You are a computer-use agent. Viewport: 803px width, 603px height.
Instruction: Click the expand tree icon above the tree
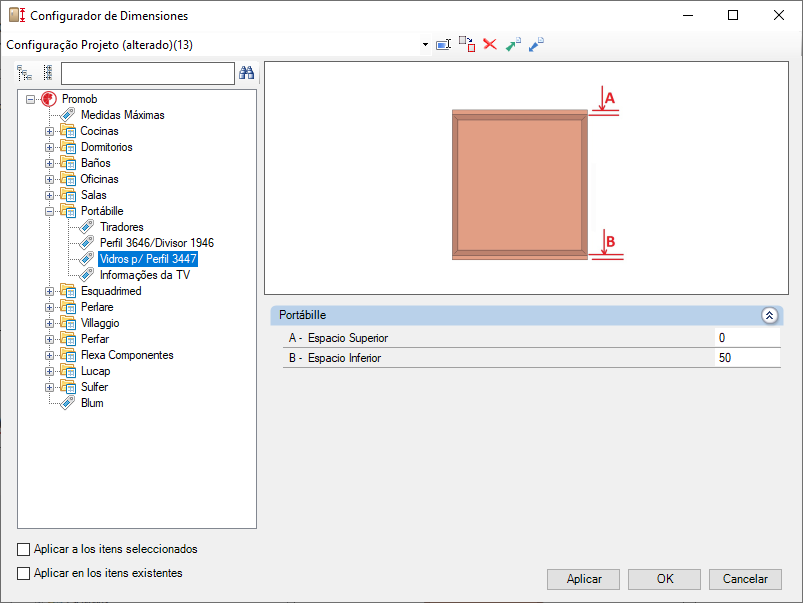24,73
